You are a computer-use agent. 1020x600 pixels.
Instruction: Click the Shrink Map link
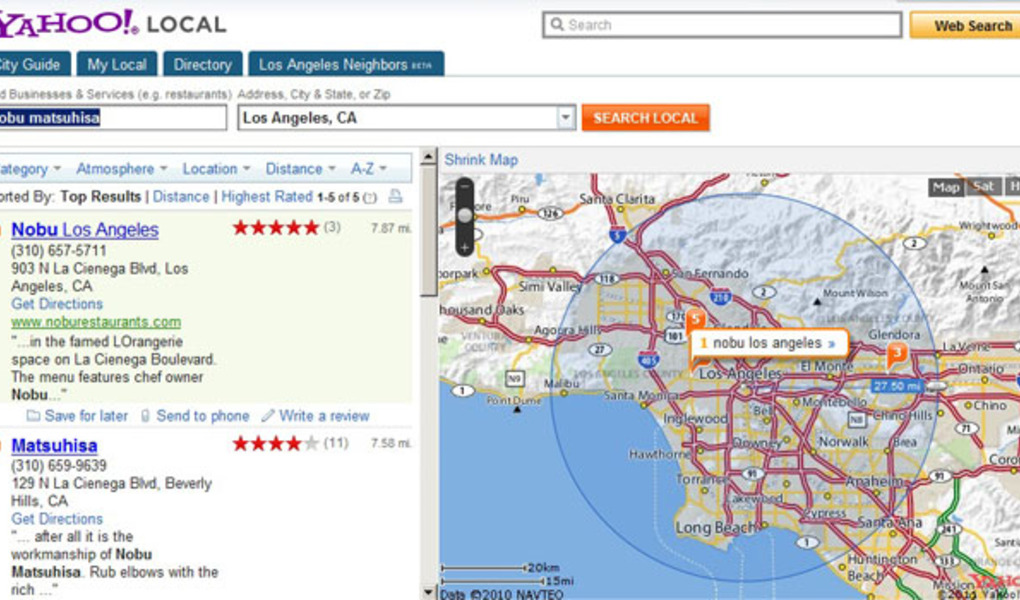pyautogui.click(x=481, y=159)
